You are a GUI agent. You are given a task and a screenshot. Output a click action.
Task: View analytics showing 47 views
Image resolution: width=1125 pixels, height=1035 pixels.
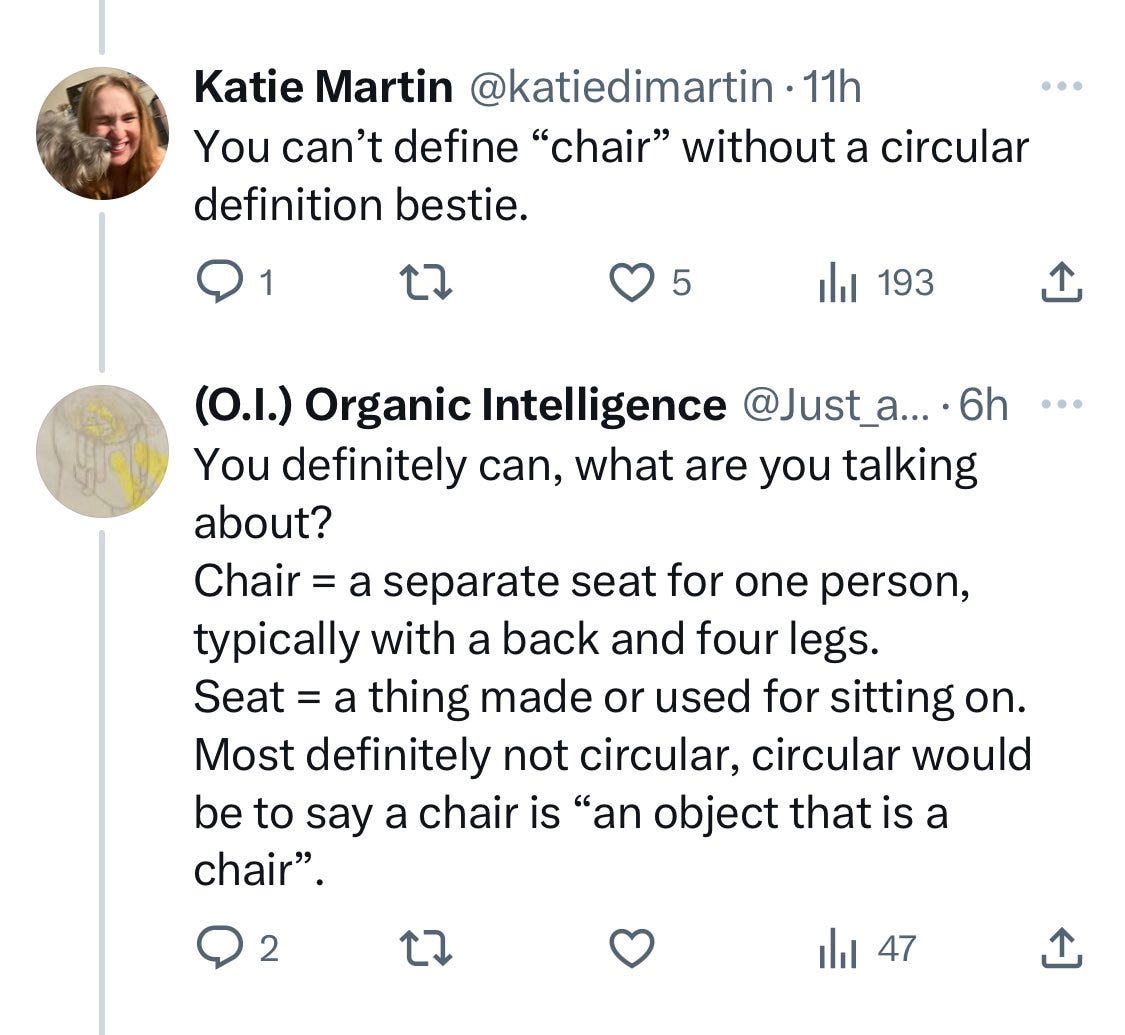(x=867, y=948)
